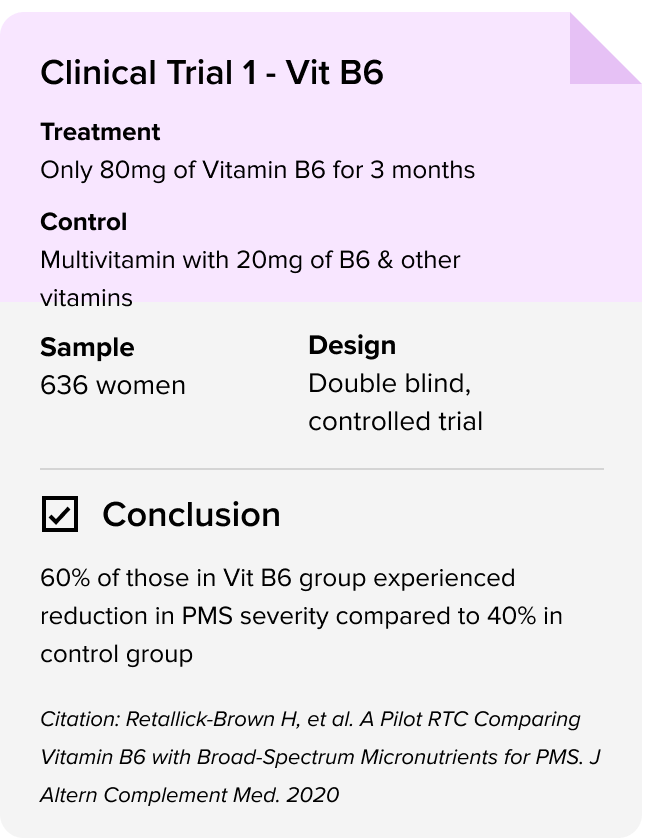Click the Treatment heading
The height and width of the screenshot is (838, 652).
(x=100, y=132)
